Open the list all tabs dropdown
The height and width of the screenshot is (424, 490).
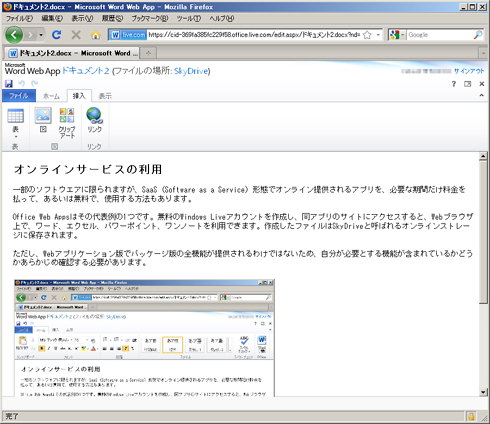click(x=483, y=53)
